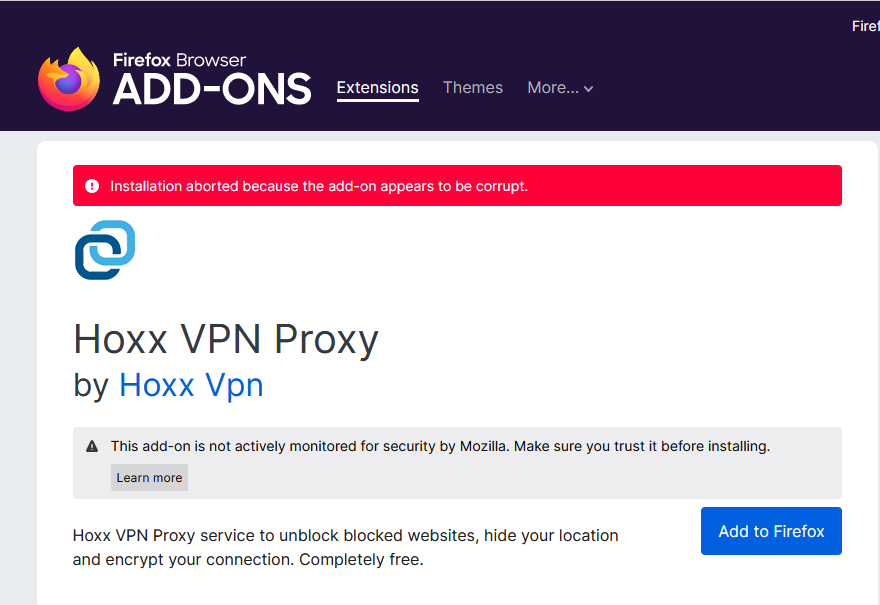This screenshot has width=880, height=605.
Task: Click the Add to Firefox button
Action: [x=771, y=531]
